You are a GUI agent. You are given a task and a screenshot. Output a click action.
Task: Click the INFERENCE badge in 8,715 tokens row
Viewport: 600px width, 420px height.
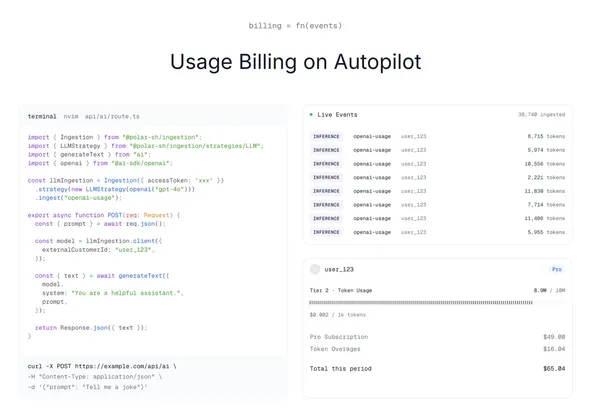pyautogui.click(x=326, y=137)
